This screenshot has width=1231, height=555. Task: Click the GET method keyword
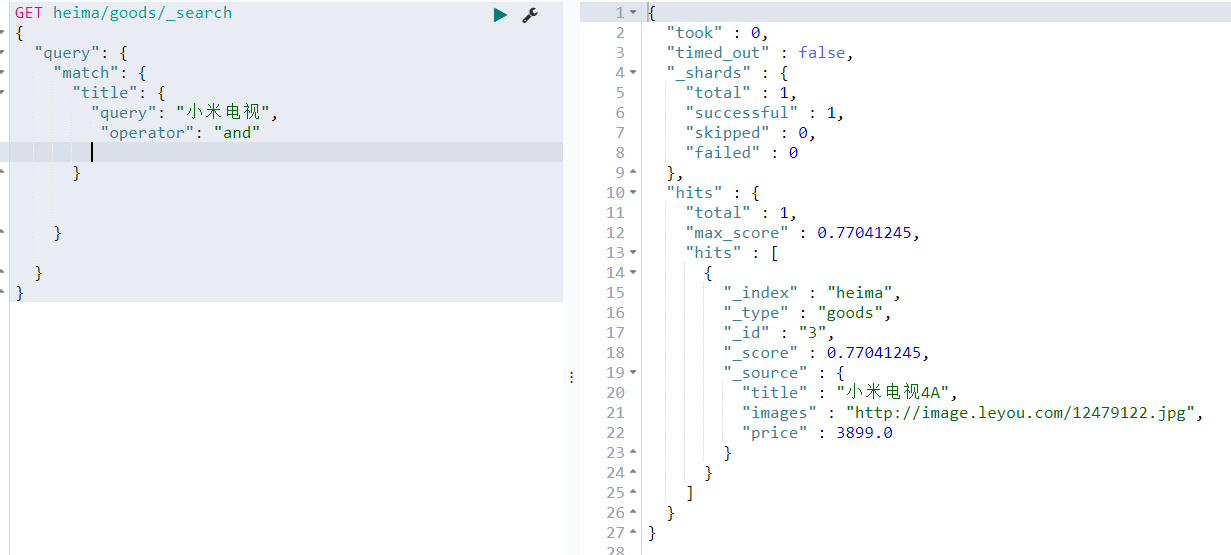pyautogui.click(x=29, y=13)
